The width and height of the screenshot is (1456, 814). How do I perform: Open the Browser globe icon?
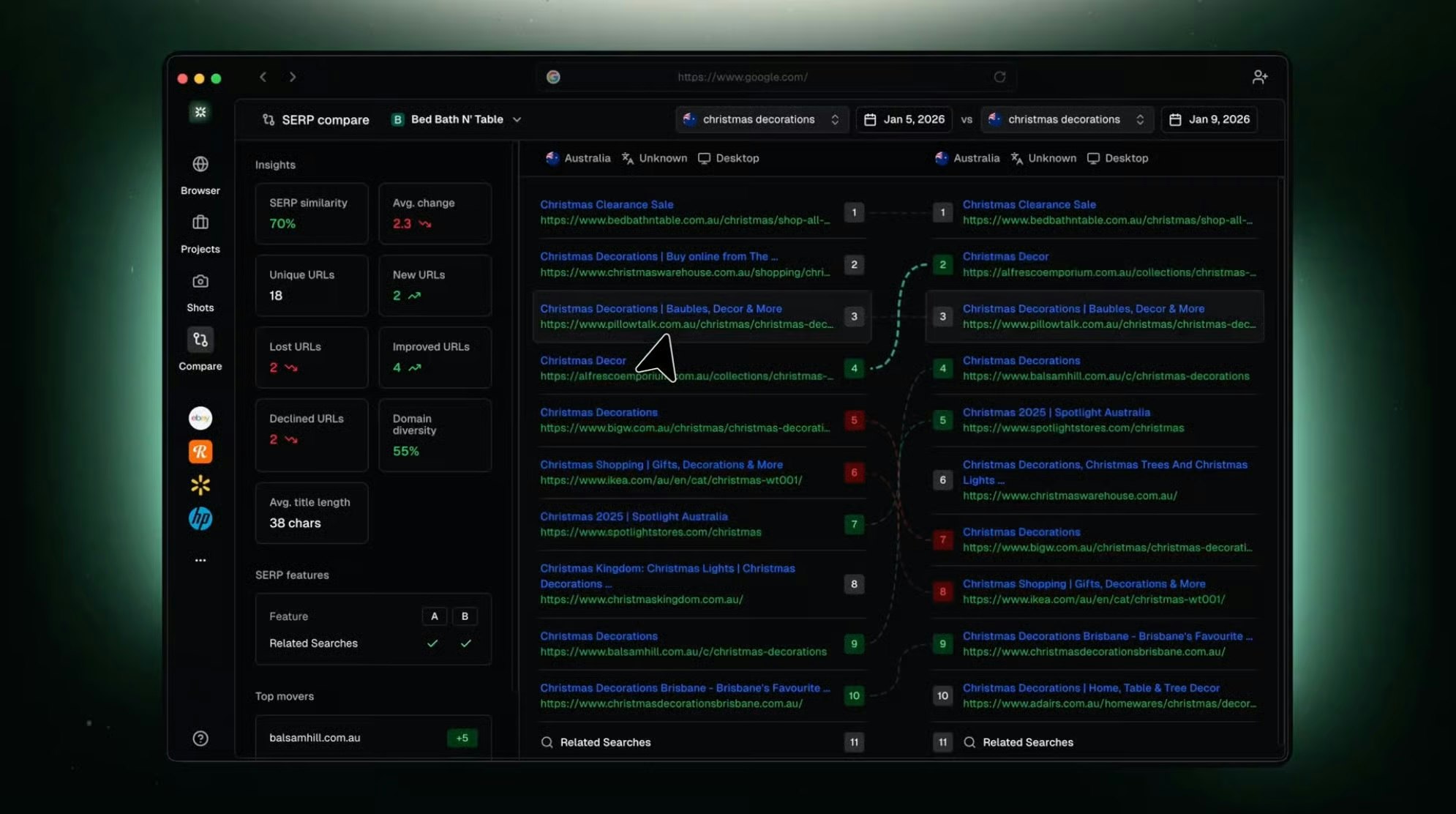click(x=200, y=165)
